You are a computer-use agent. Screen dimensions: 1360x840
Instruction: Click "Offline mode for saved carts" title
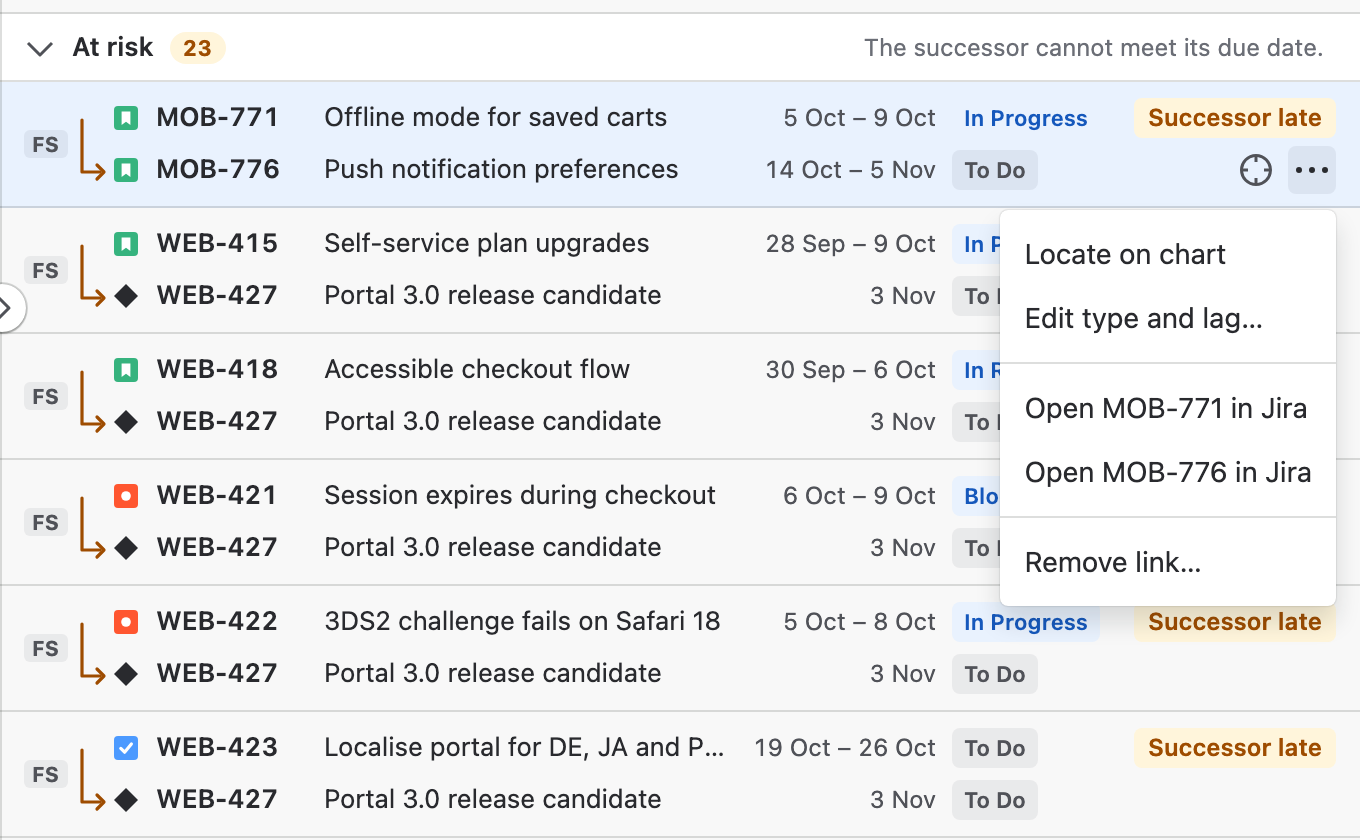point(496,118)
